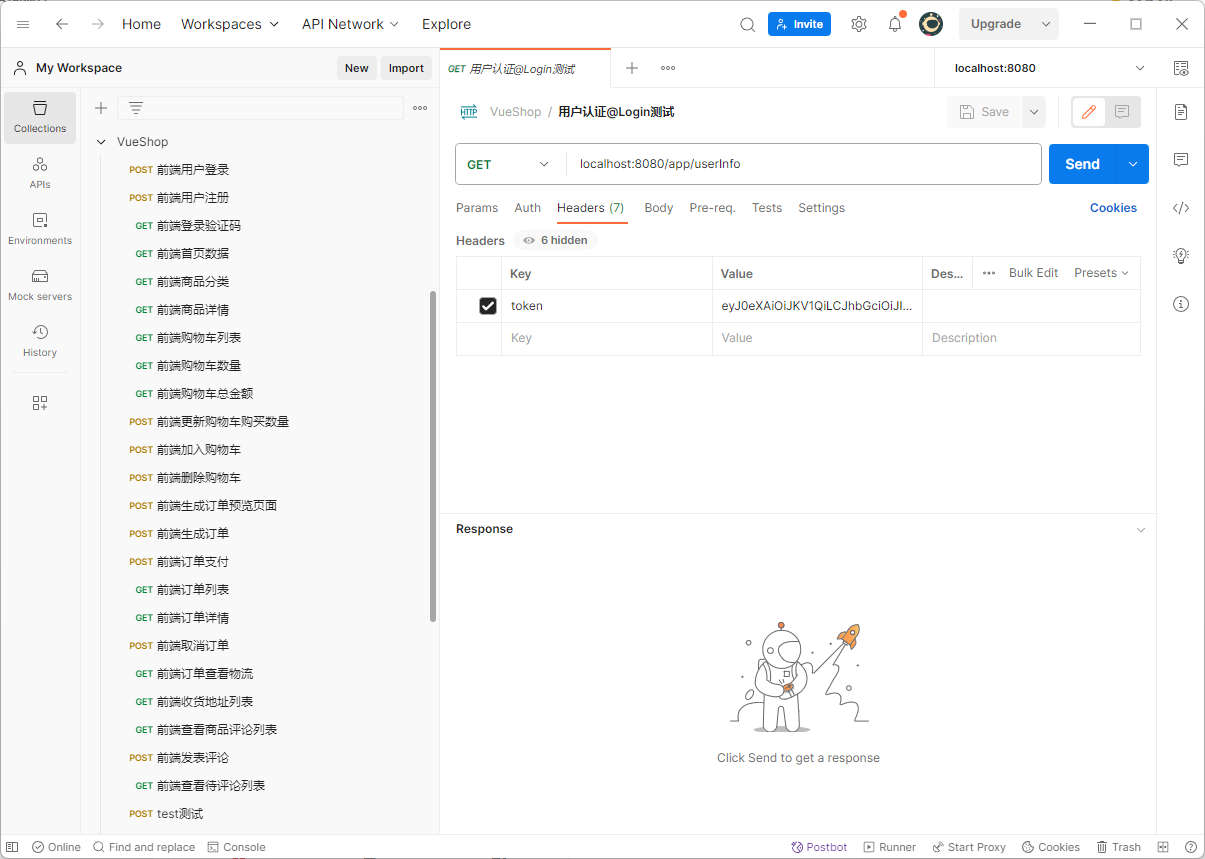Open the Mock servers panel
This screenshot has height=859, width=1205.
[x=39, y=287]
